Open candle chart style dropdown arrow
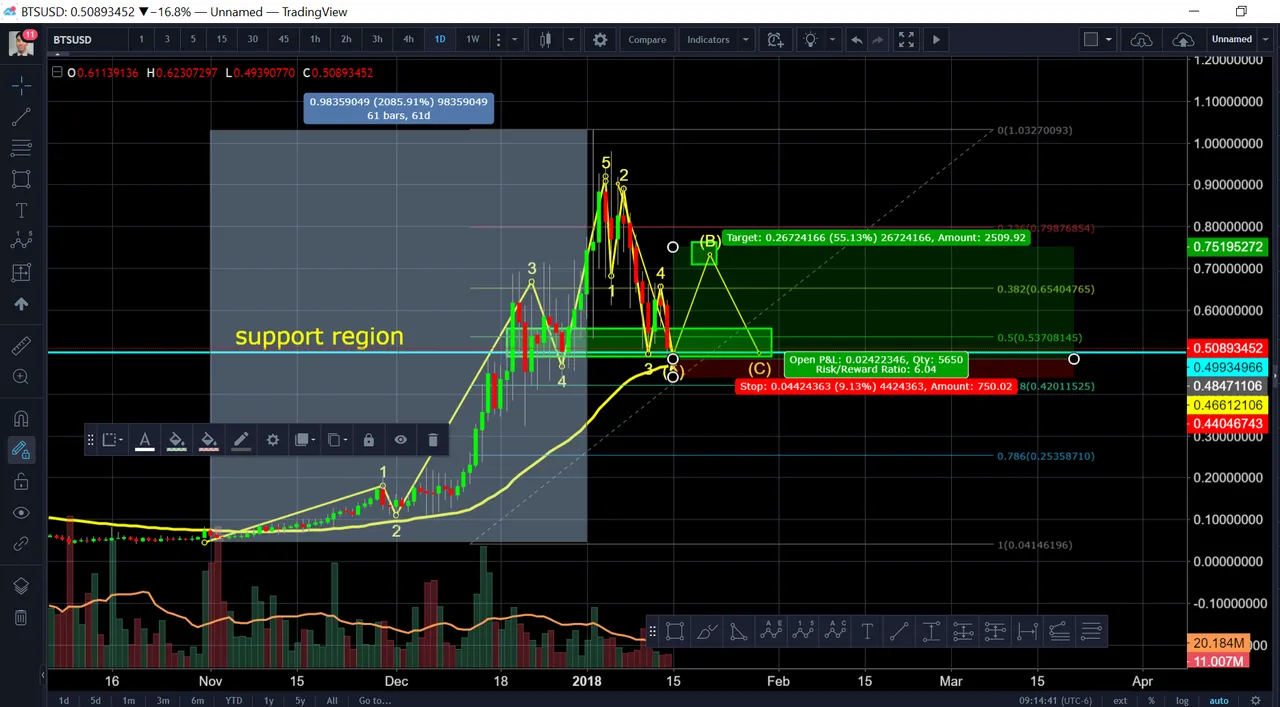The image size is (1280, 707). point(570,40)
